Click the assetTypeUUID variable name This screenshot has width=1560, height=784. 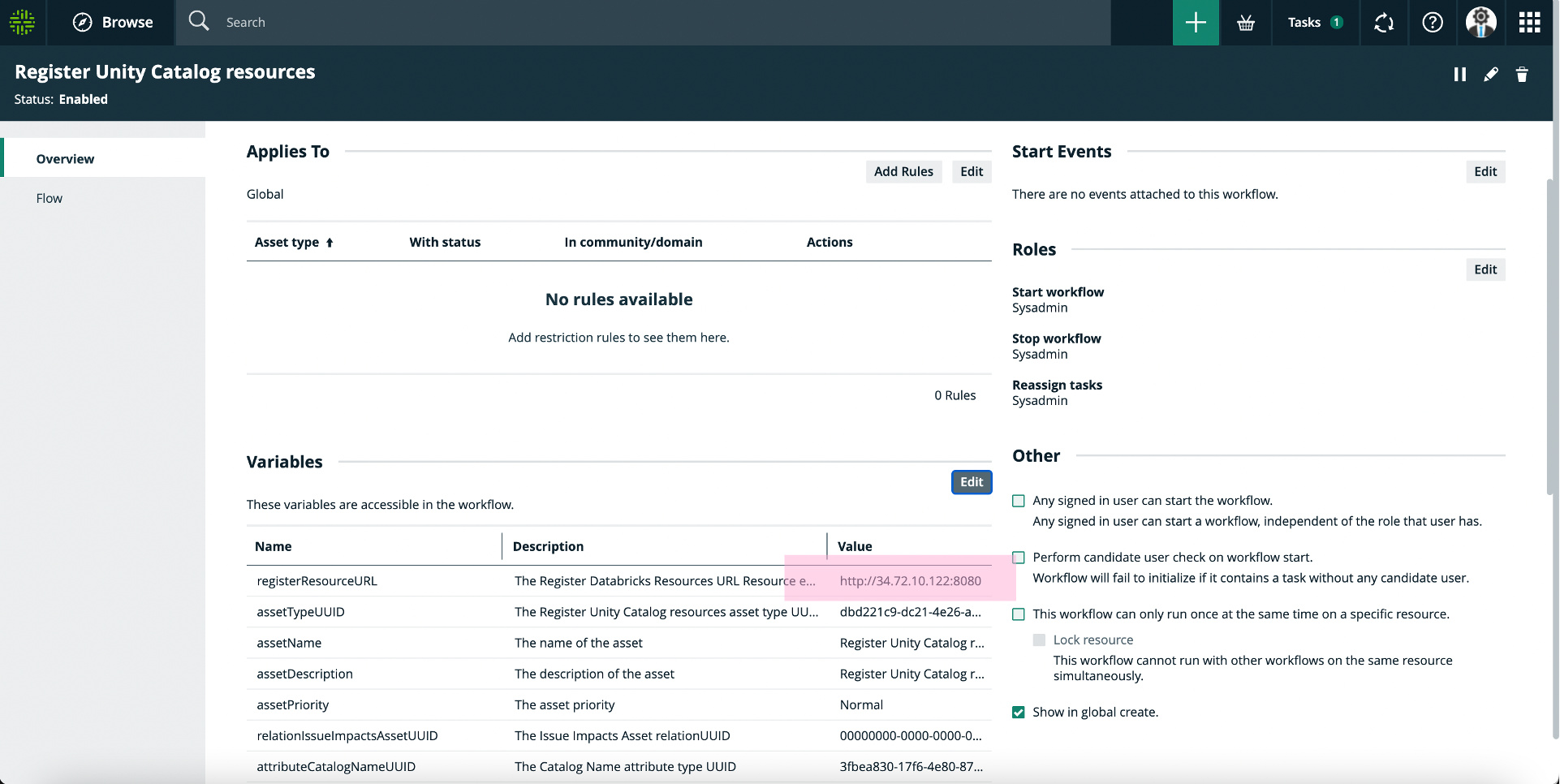(300, 611)
